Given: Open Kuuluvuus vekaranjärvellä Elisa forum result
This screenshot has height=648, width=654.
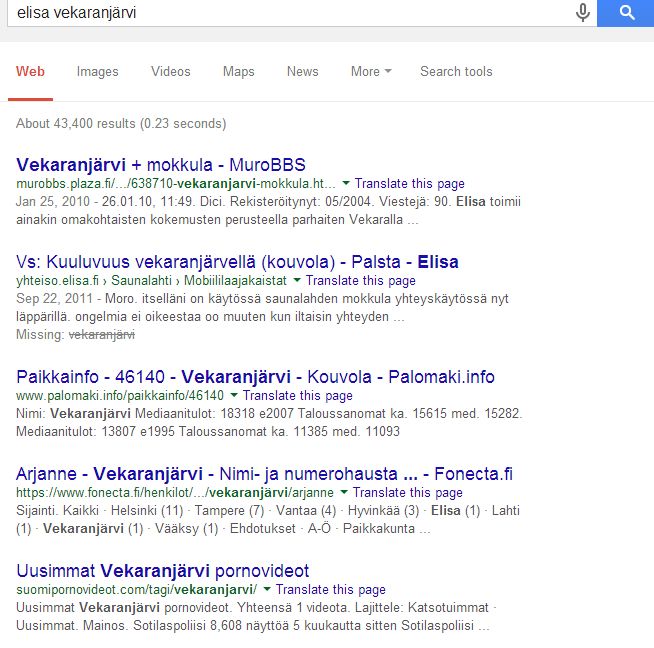Looking at the screenshot, I should click(x=237, y=262).
